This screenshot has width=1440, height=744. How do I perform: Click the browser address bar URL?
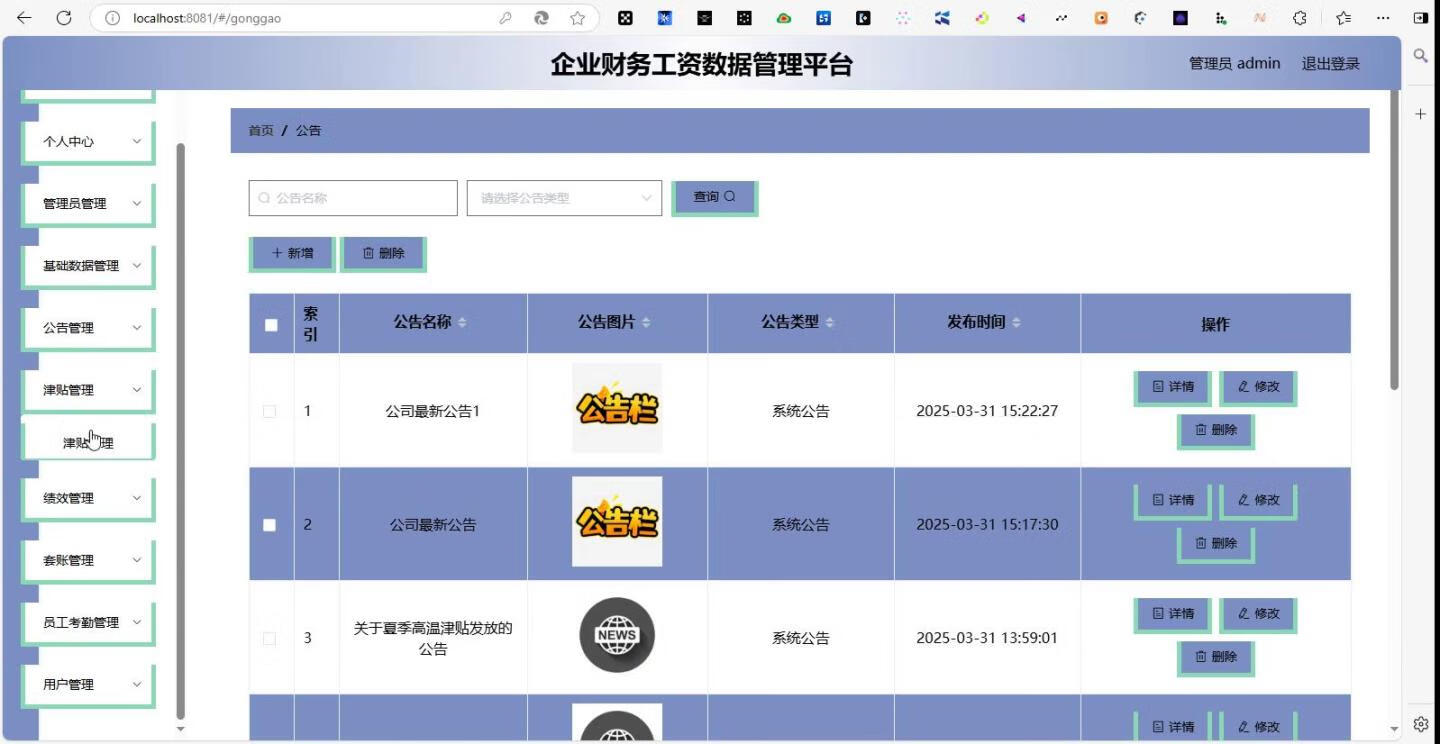[207, 18]
